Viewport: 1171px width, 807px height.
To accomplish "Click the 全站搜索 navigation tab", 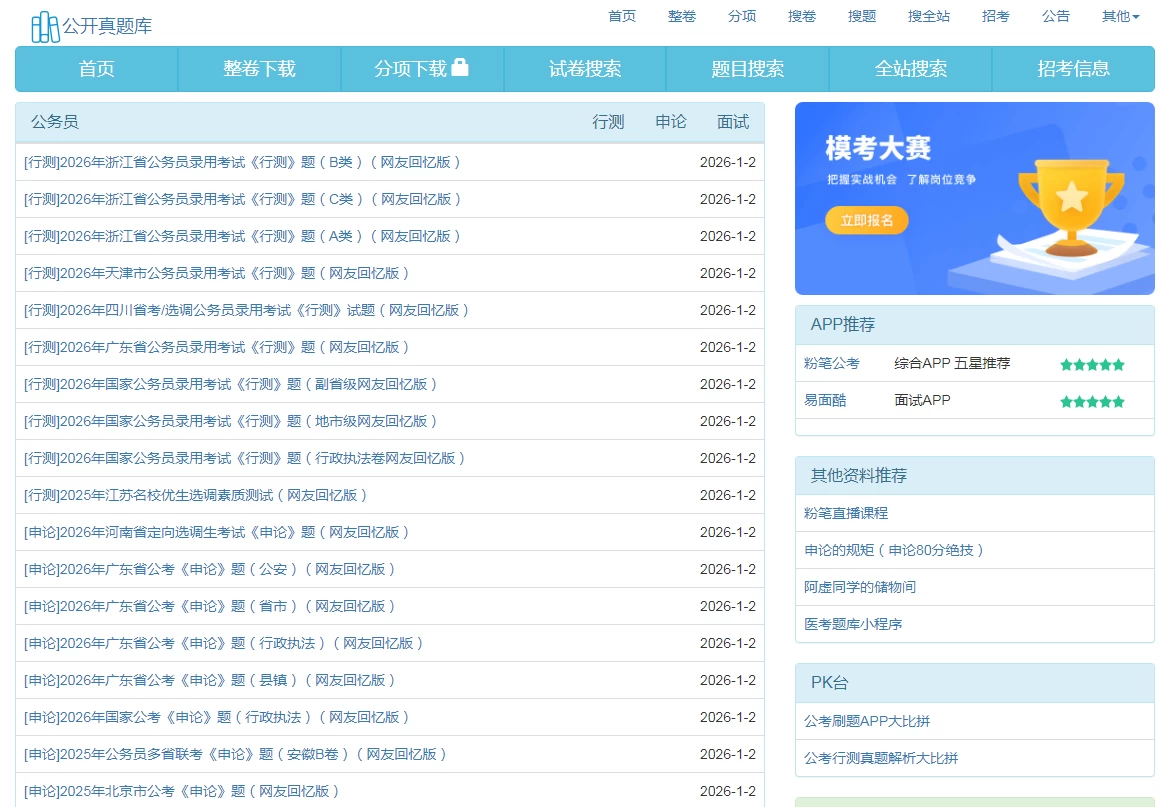I will (910, 69).
